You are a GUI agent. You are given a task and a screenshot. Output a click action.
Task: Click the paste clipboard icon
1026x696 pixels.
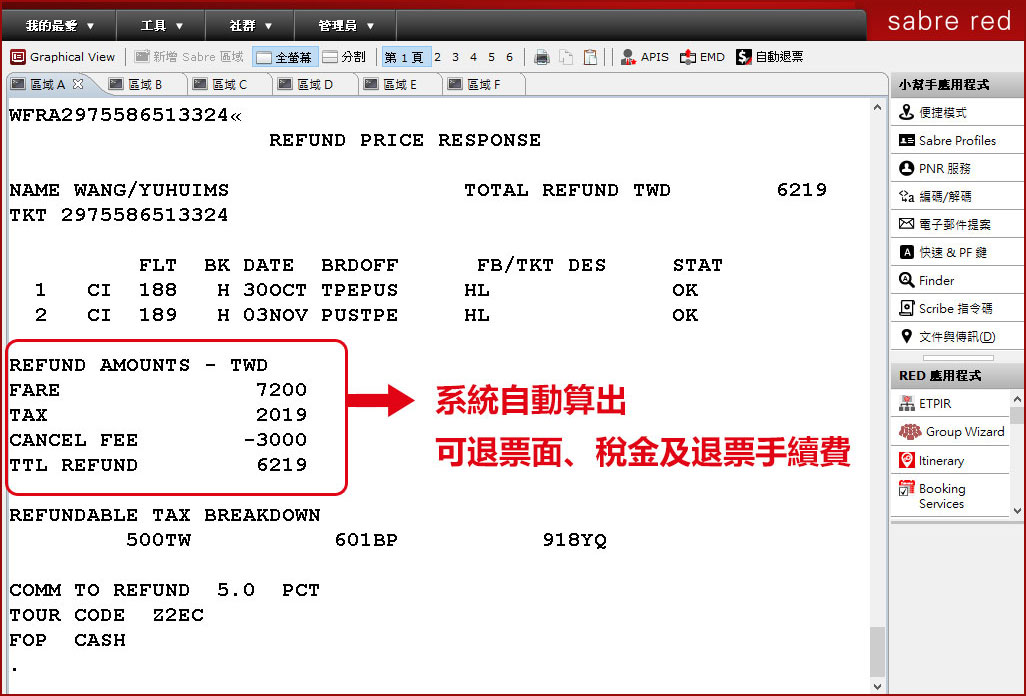pos(590,57)
